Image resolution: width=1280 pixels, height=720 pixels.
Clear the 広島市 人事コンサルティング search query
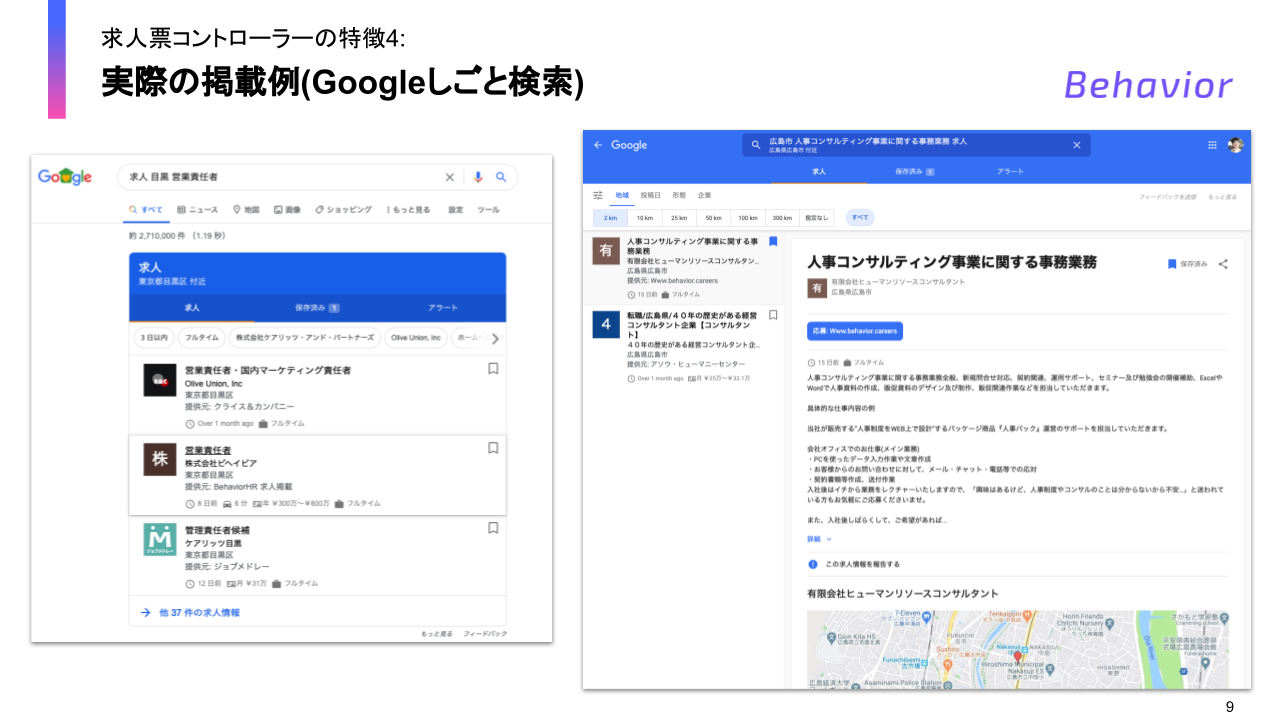[x=1077, y=145]
